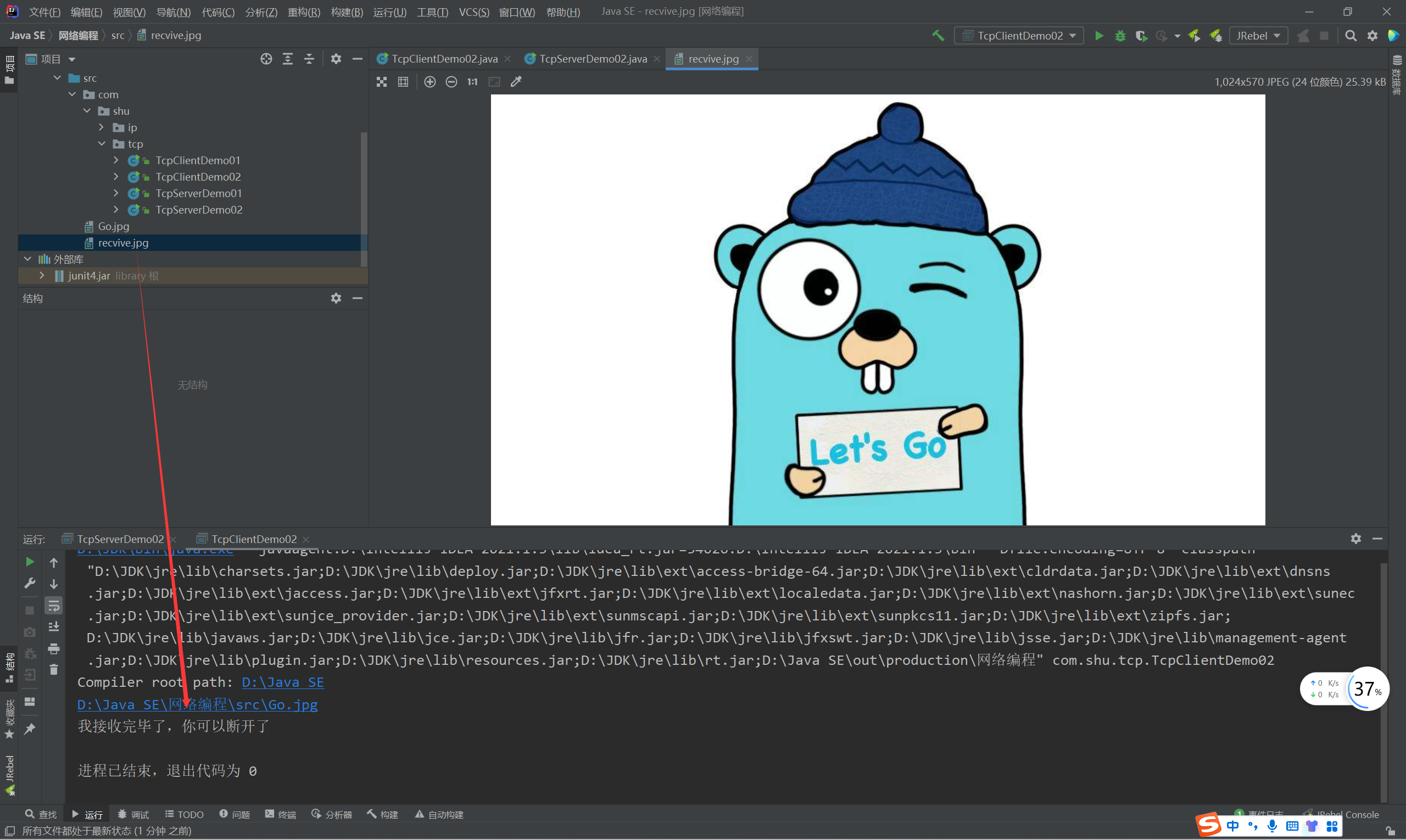Zoom out of recvive.jpg
The height and width of the screenshot is (840, 1406).
tap(451, 82)
